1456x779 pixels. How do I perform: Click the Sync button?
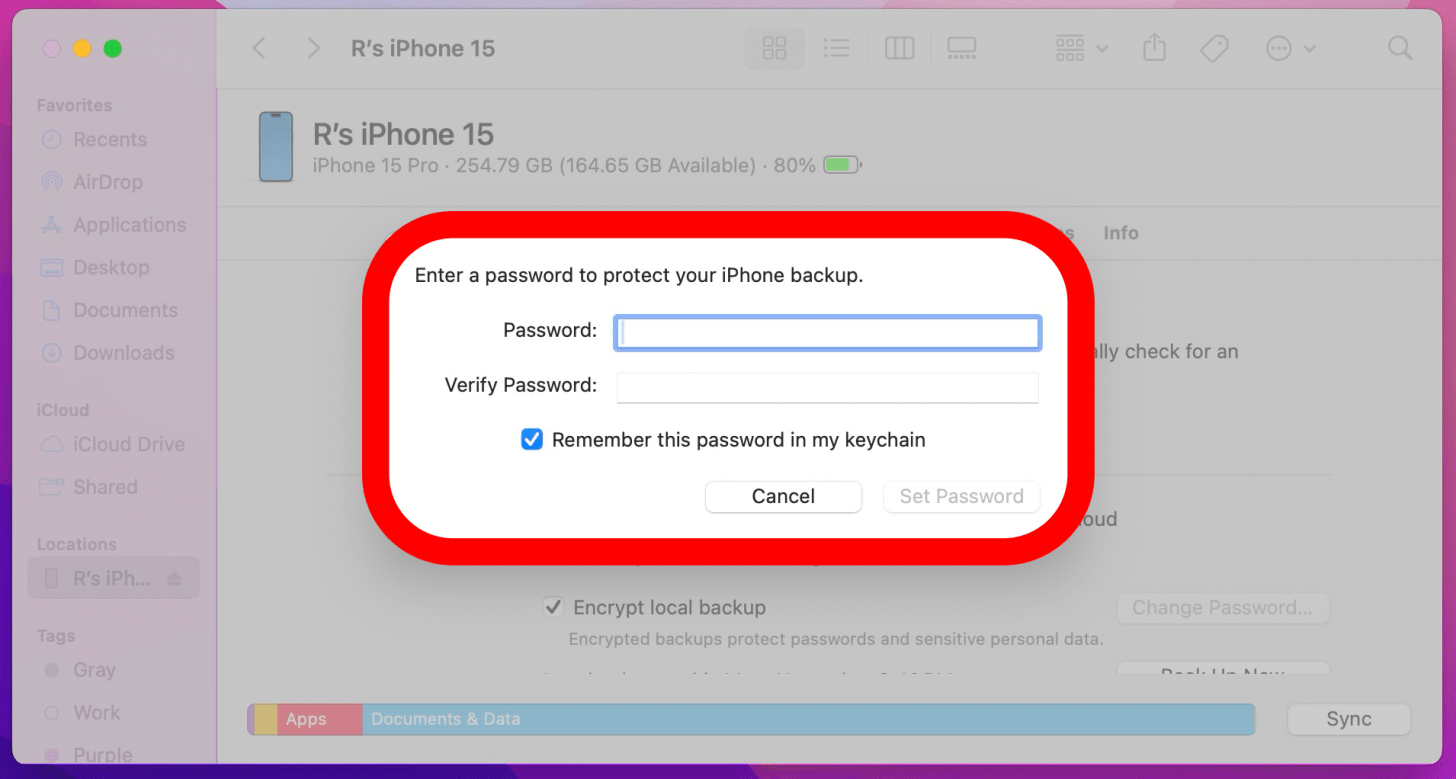point(1348,719)
